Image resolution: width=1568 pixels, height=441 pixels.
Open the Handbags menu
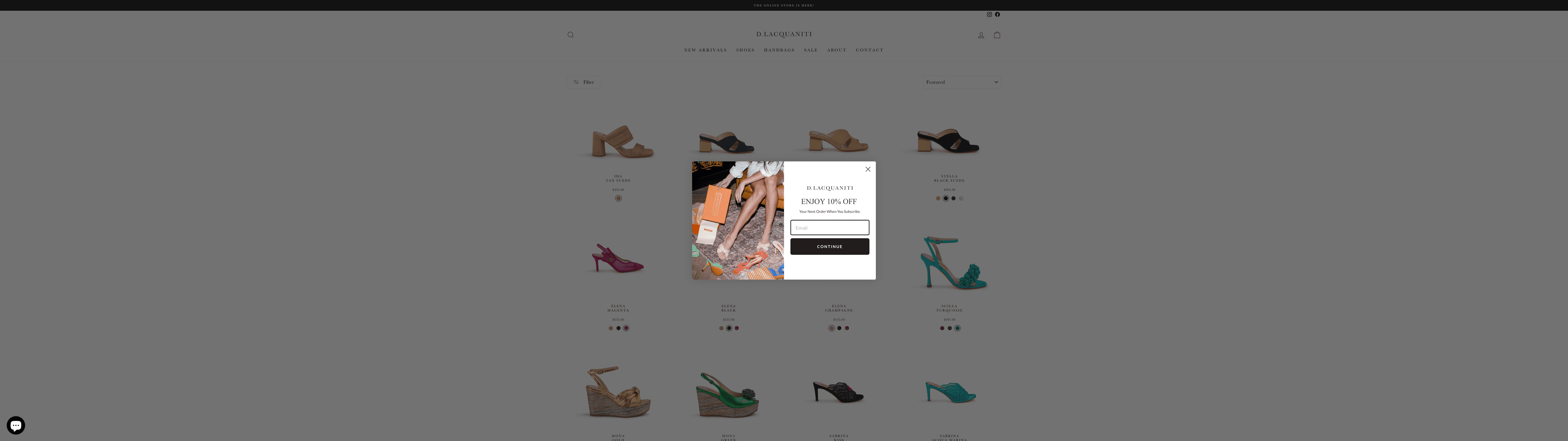pyautogui.click(x=779, y=50)
